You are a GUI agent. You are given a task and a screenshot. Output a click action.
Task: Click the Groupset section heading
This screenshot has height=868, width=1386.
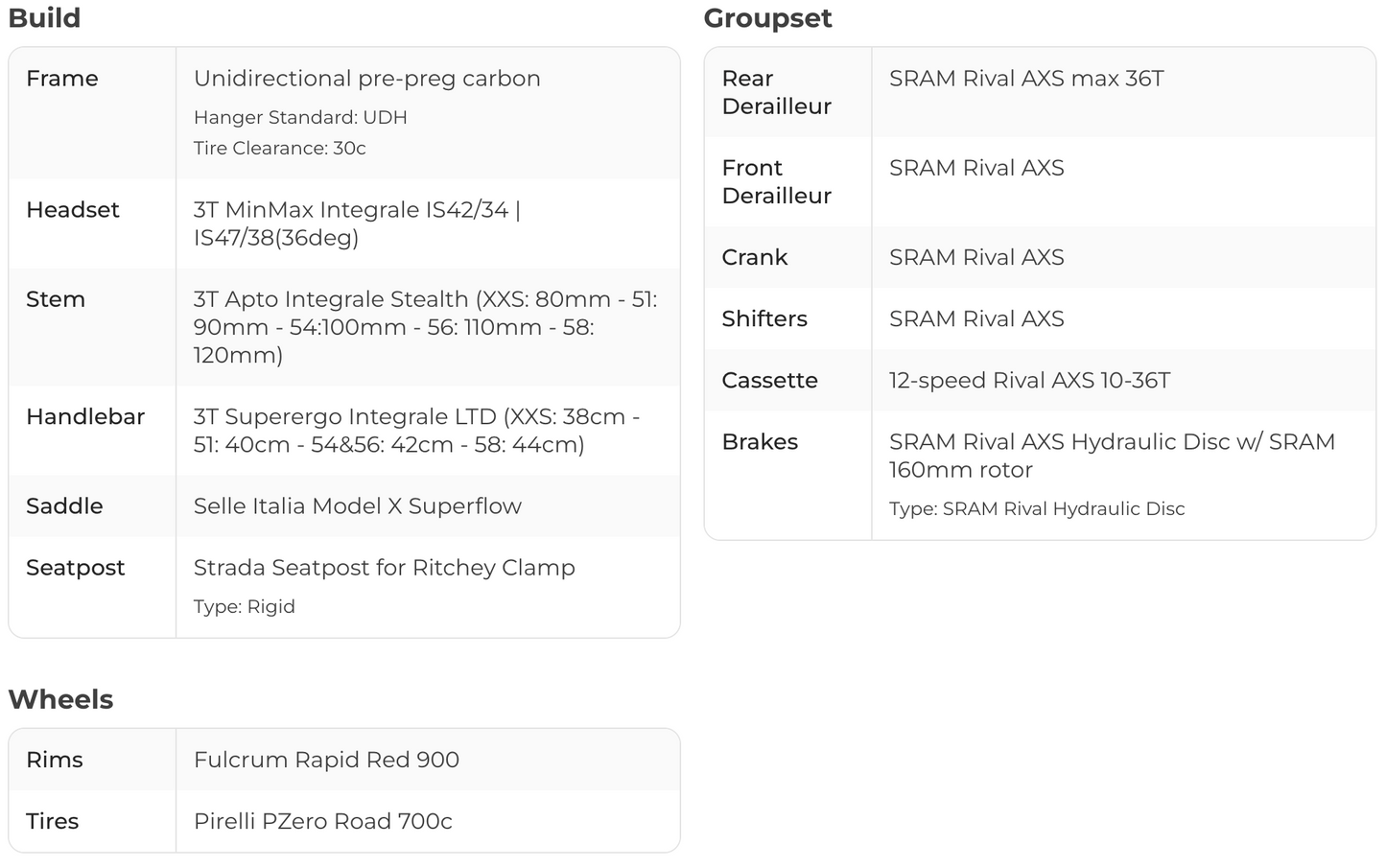[x=767, y=18]
